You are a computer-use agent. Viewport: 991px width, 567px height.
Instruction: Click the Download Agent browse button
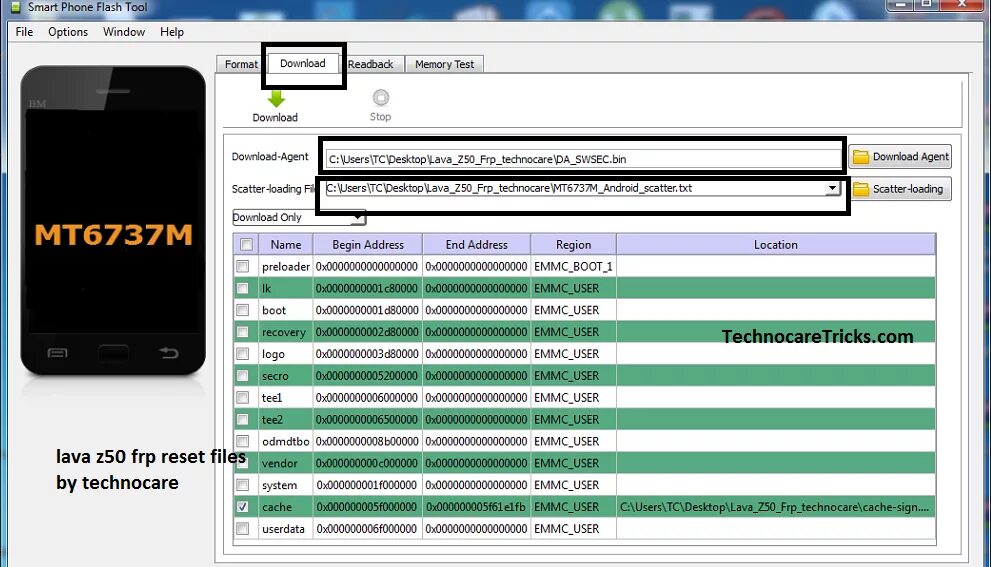point(901,157)
